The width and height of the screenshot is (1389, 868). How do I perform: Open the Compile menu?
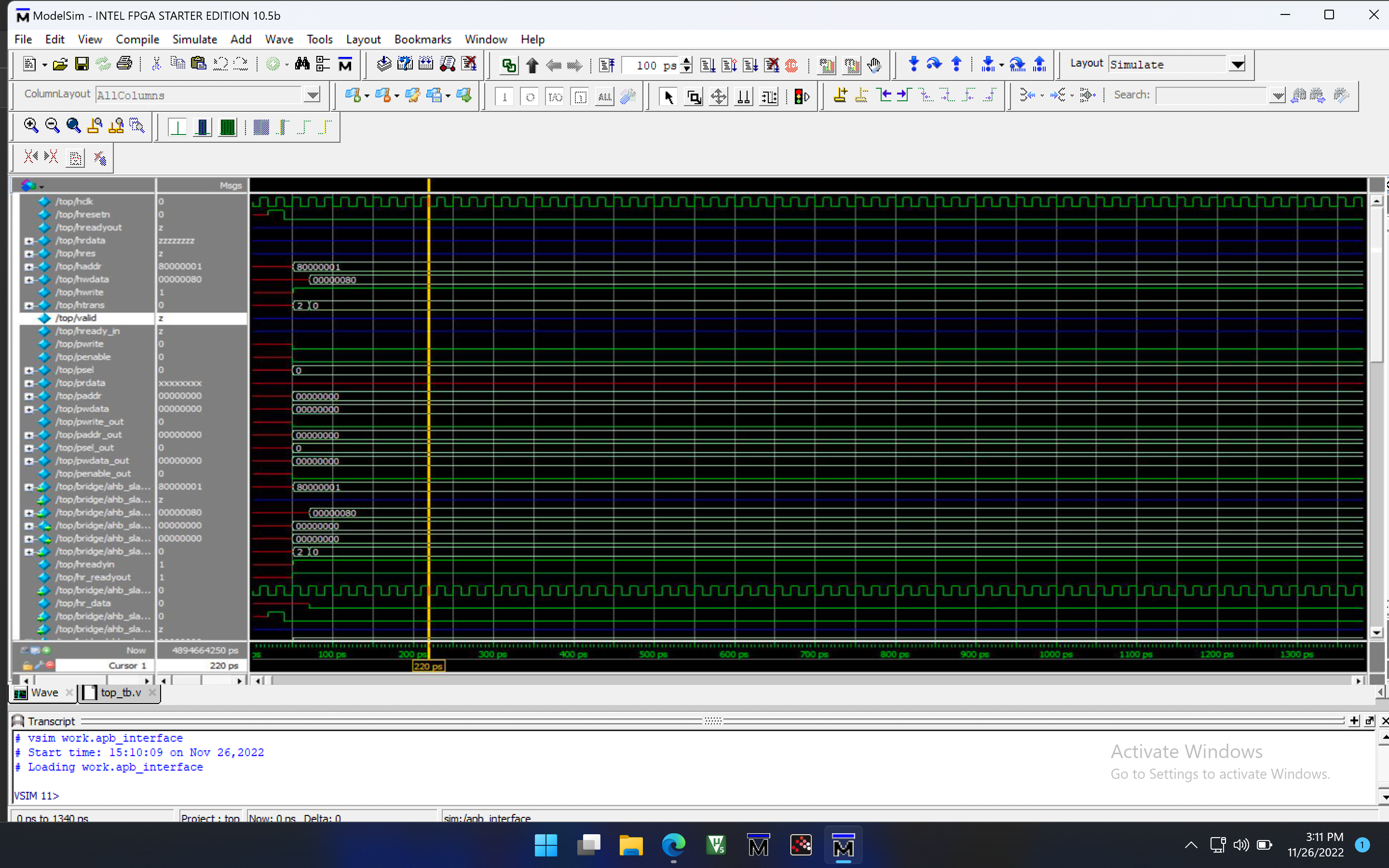[137, 39]
